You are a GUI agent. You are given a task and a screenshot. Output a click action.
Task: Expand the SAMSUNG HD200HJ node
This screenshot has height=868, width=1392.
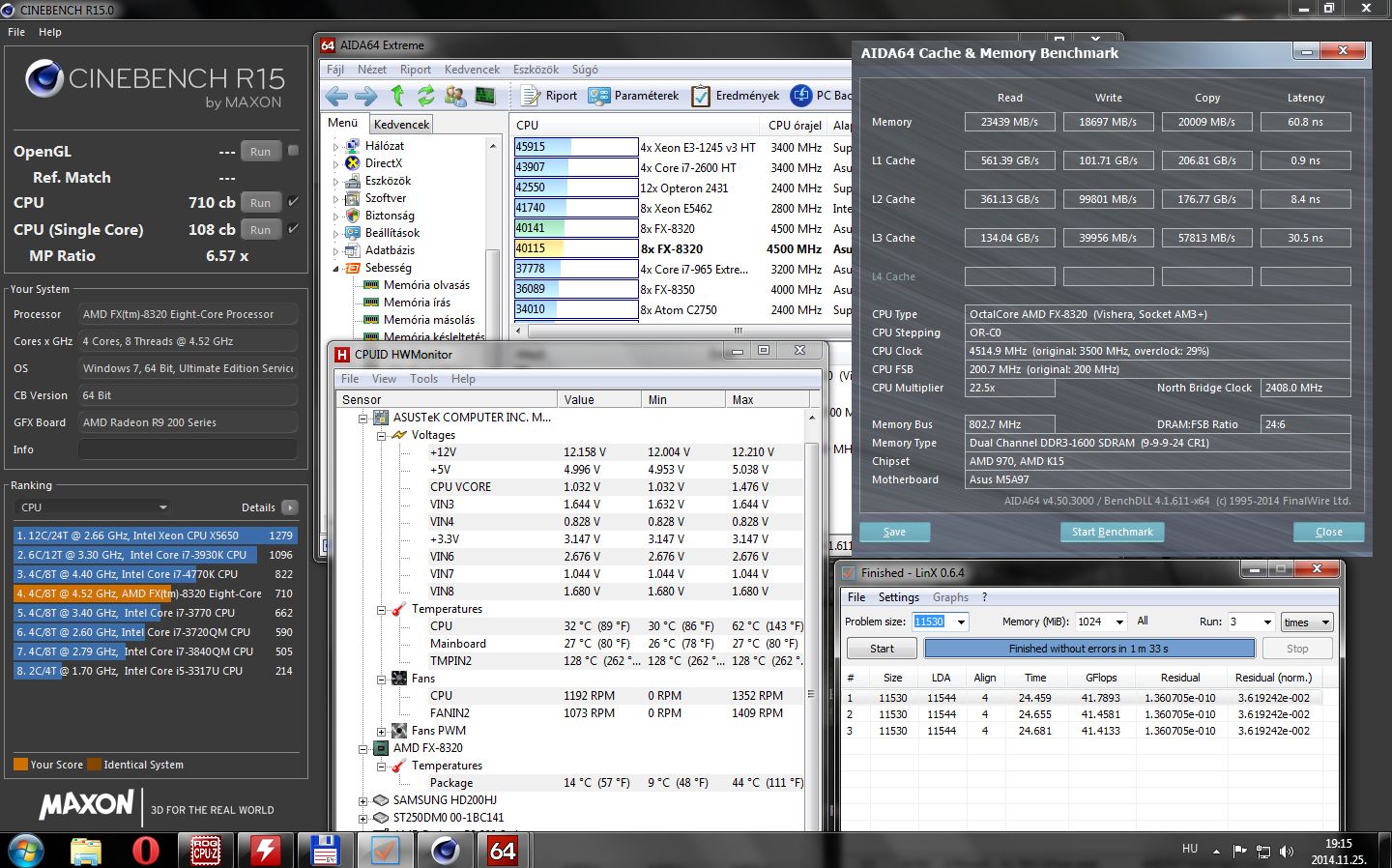tap(363, 801)
